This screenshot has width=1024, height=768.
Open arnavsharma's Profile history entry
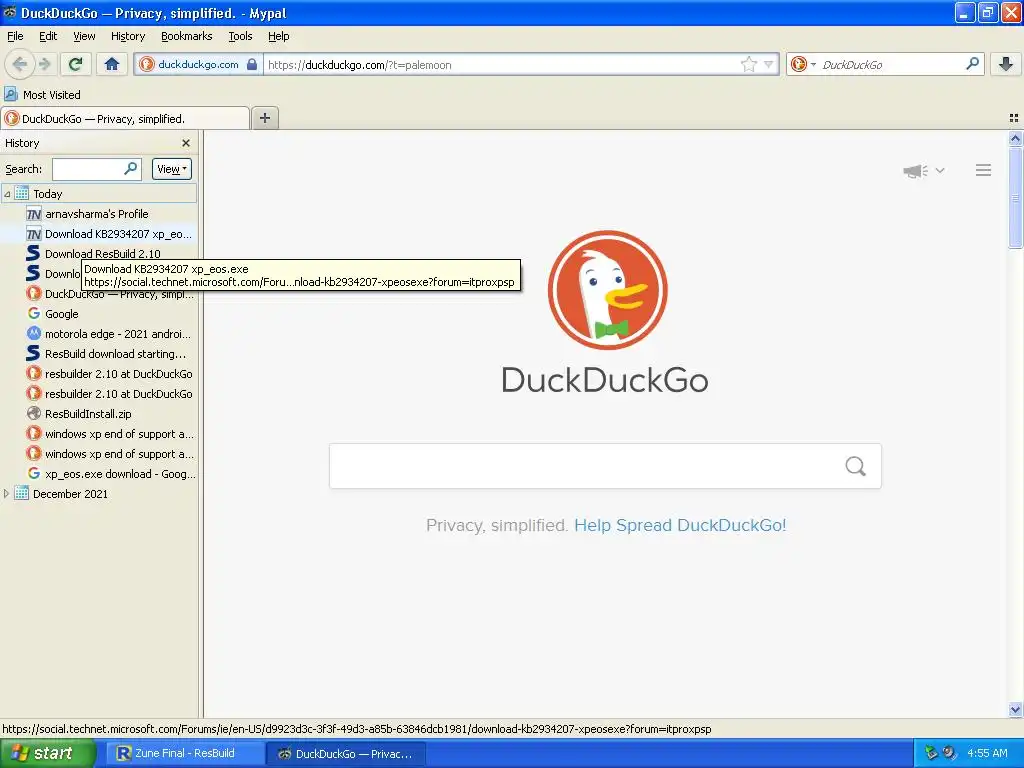point(97,214)
